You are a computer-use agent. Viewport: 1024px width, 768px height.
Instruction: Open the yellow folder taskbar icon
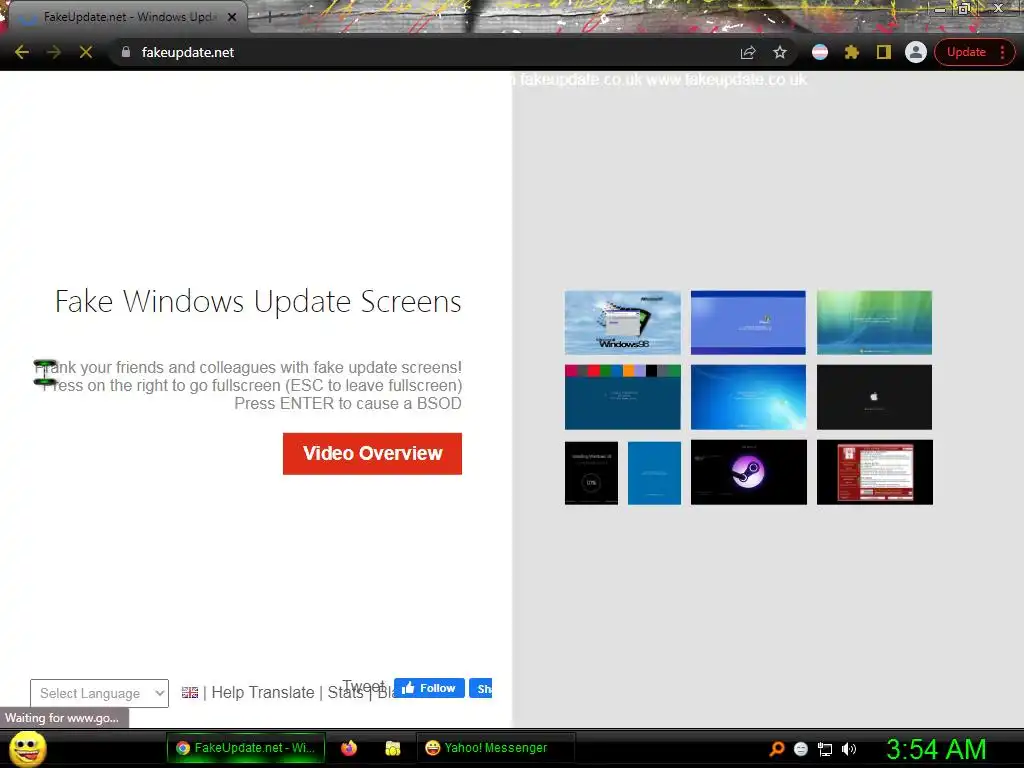(x=392, y=748)
